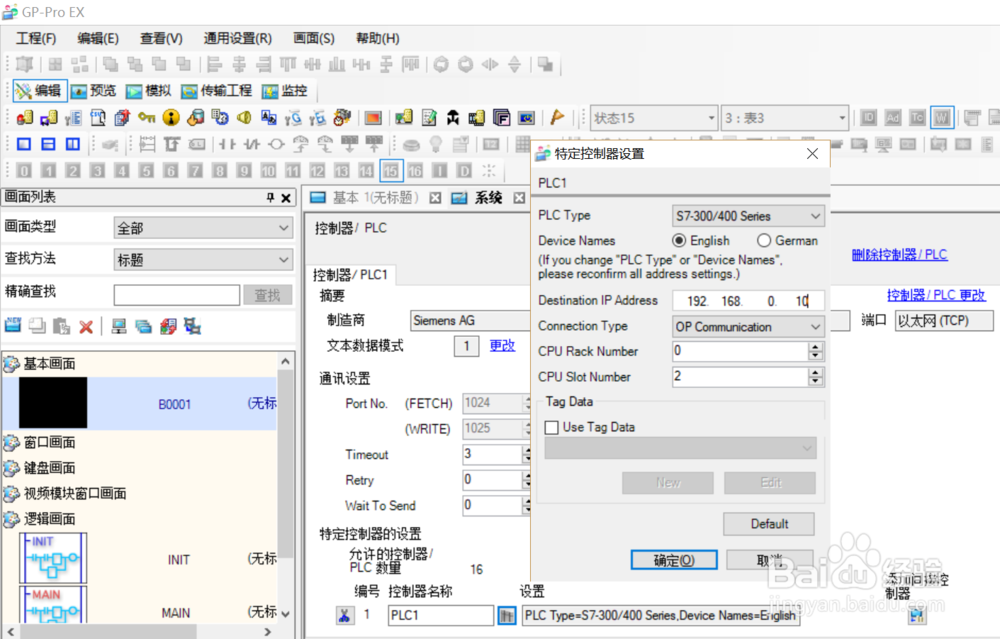The image size is (1000, 639).
Task: Open 监控 (Monitor) mode
Action: (284, 91)
